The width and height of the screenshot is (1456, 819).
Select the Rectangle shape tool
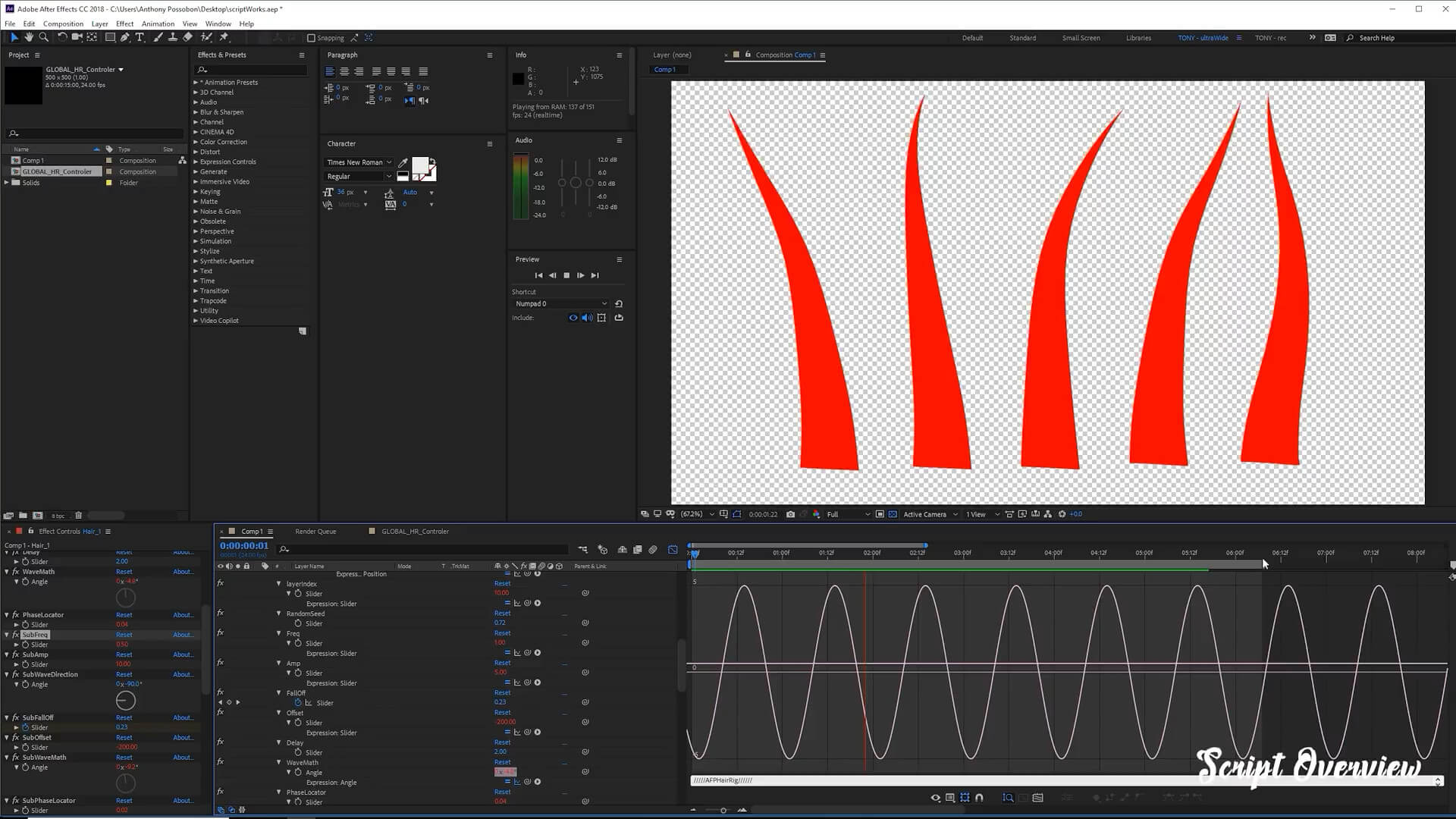110,37
